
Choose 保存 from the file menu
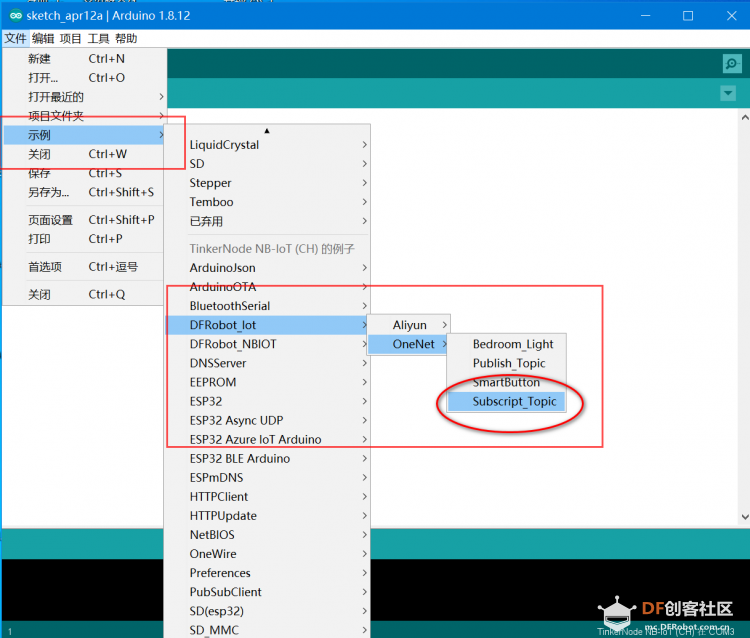click(x=84, y=173)
